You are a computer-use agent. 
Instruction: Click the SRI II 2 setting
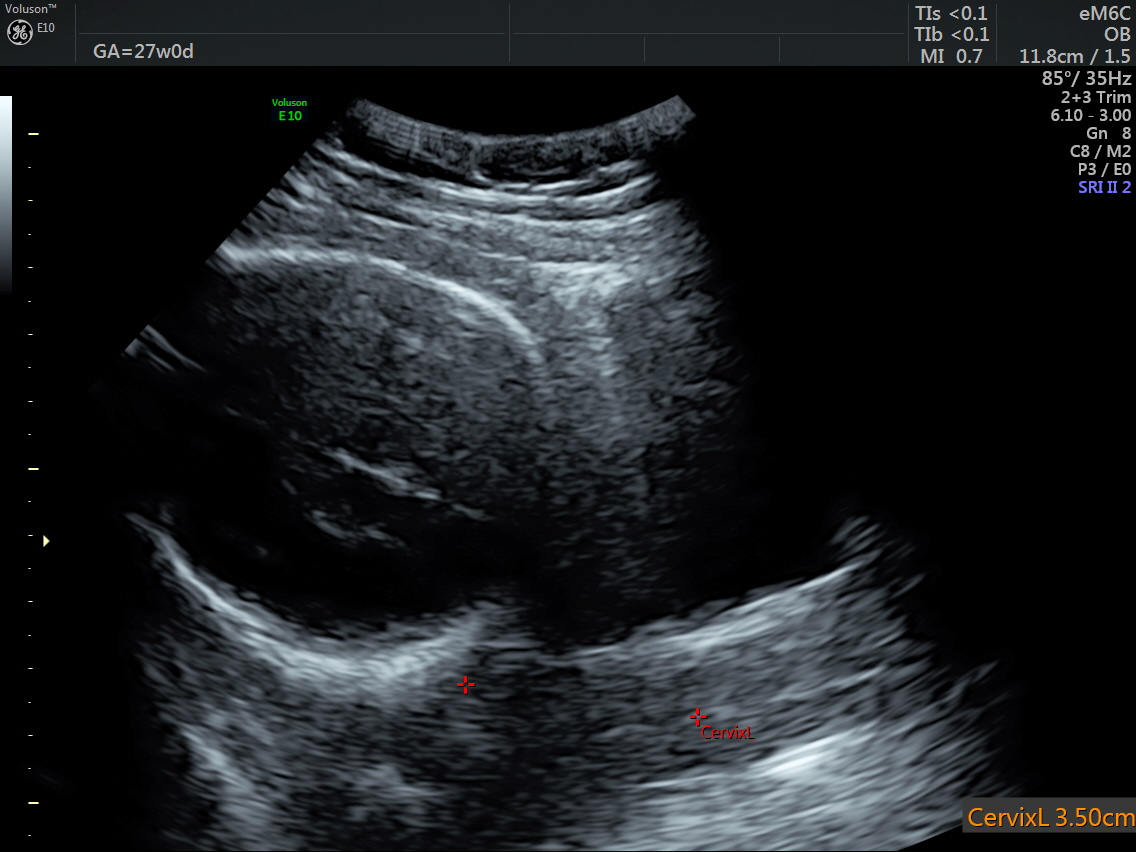tap(1104, 187)
